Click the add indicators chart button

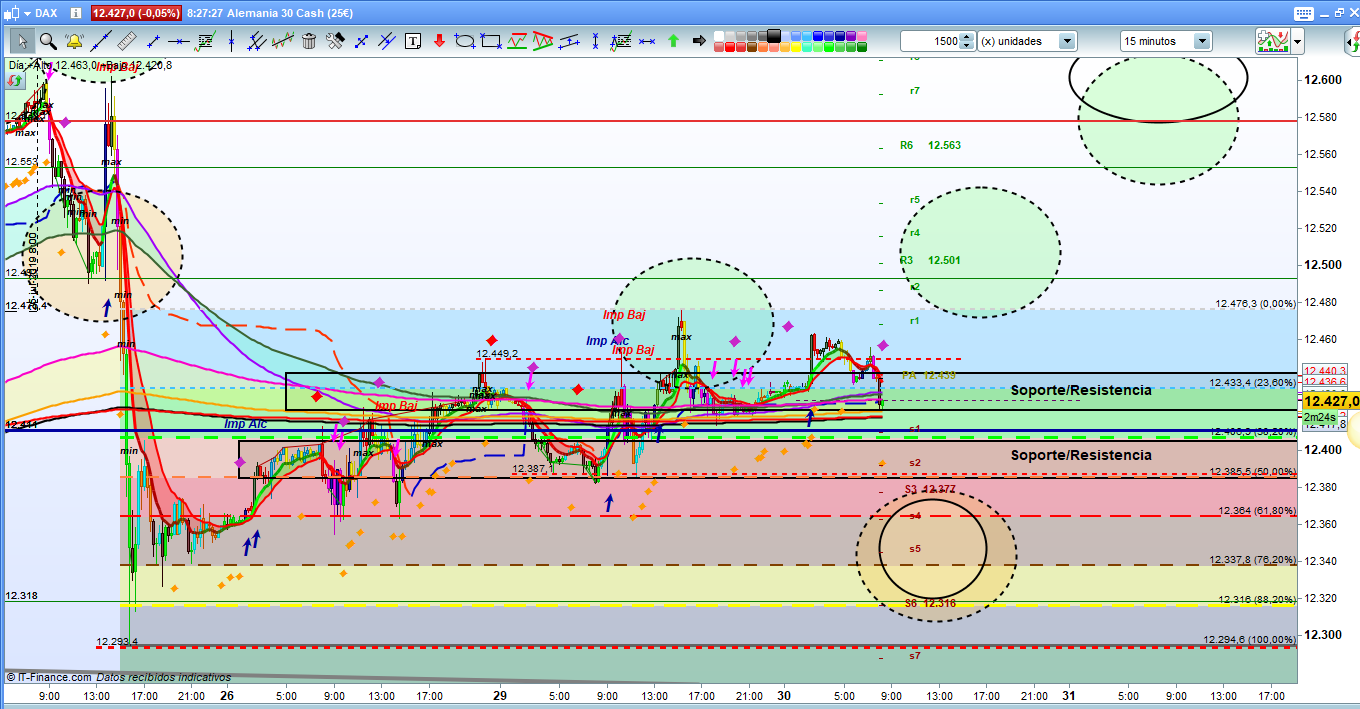[x=1271, y=41]
